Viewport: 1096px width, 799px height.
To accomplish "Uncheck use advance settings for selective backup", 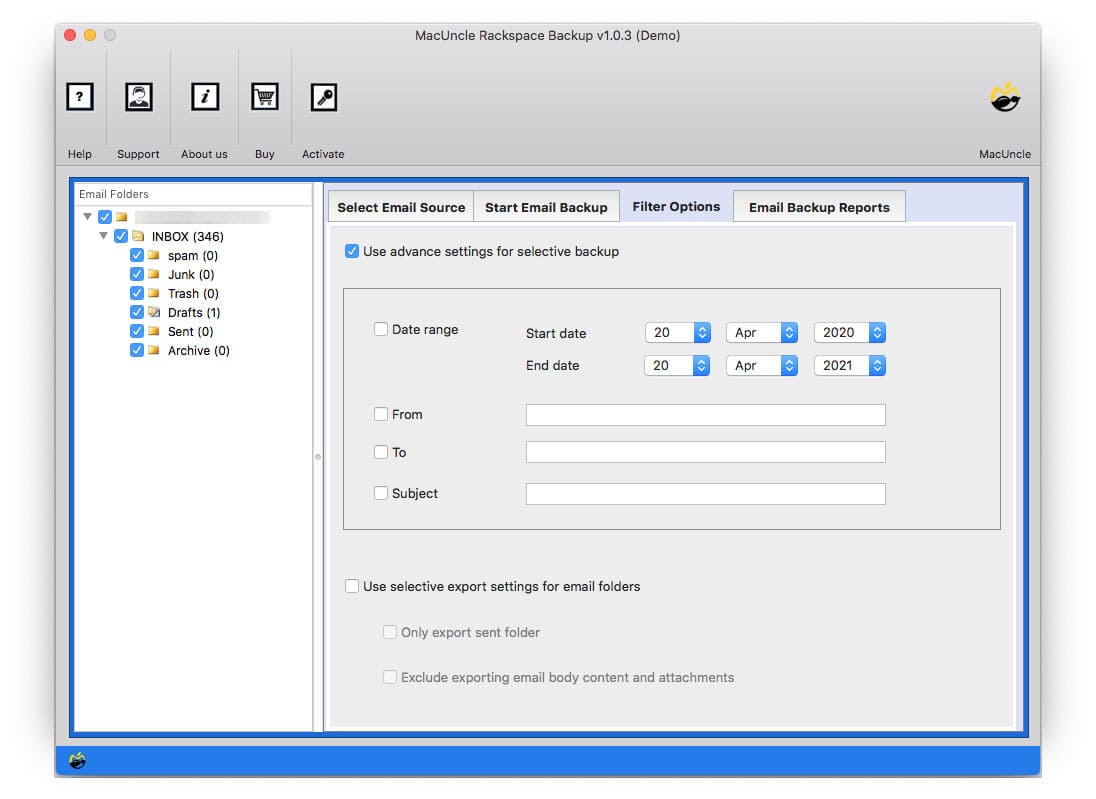I will click(x=352, y=251).
